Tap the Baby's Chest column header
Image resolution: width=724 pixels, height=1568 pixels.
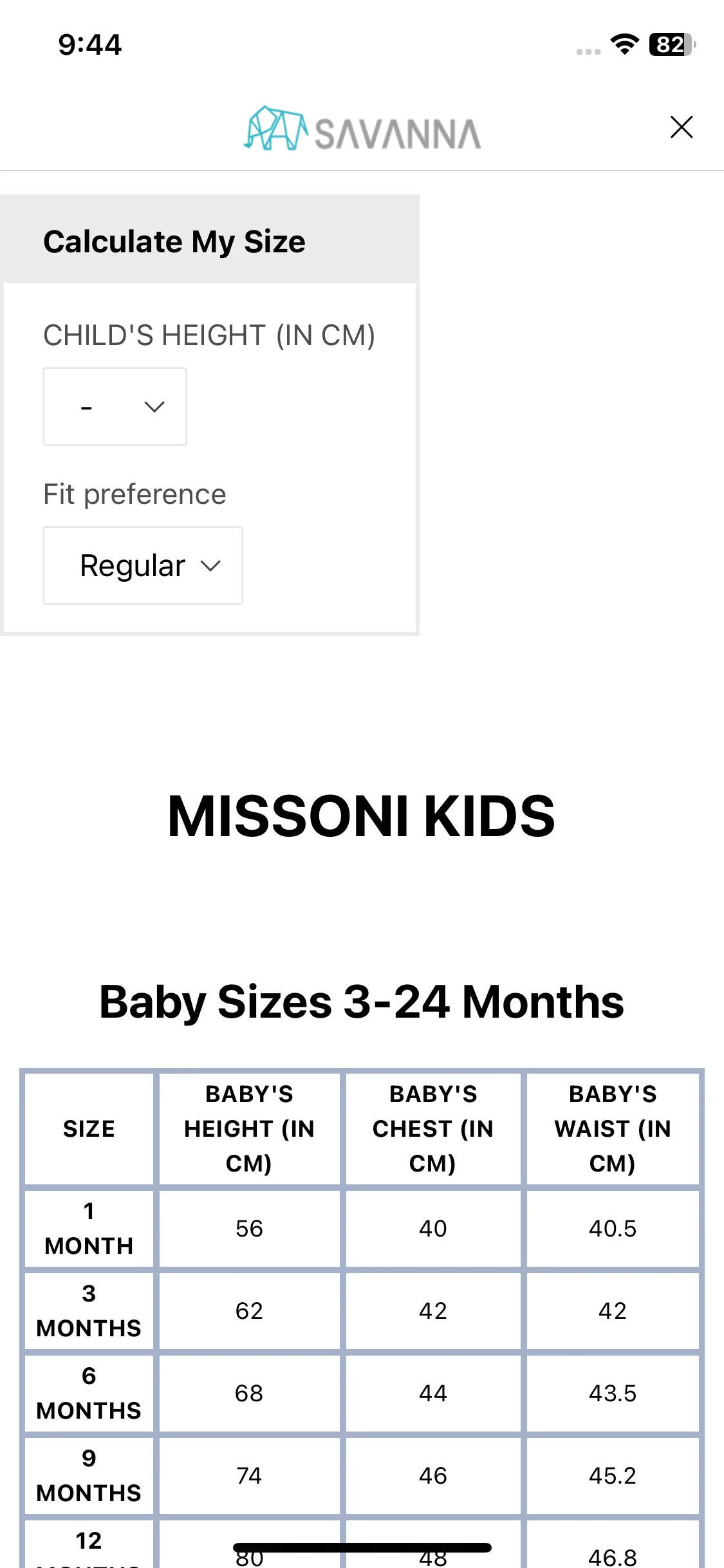tap(433, 1128)
